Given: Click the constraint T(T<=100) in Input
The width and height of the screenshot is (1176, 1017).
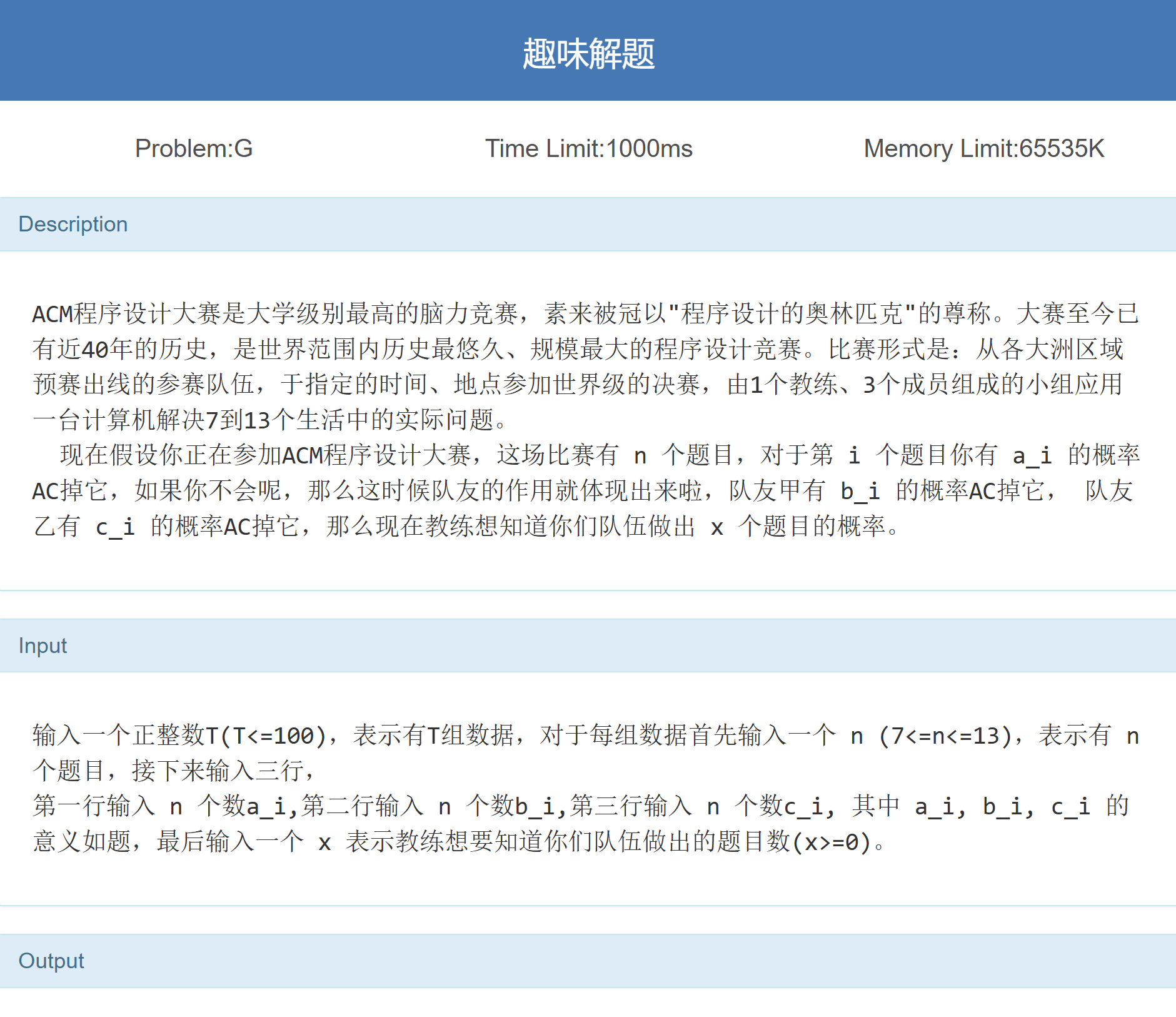Looking at the screenshot, I should point(266,736).
